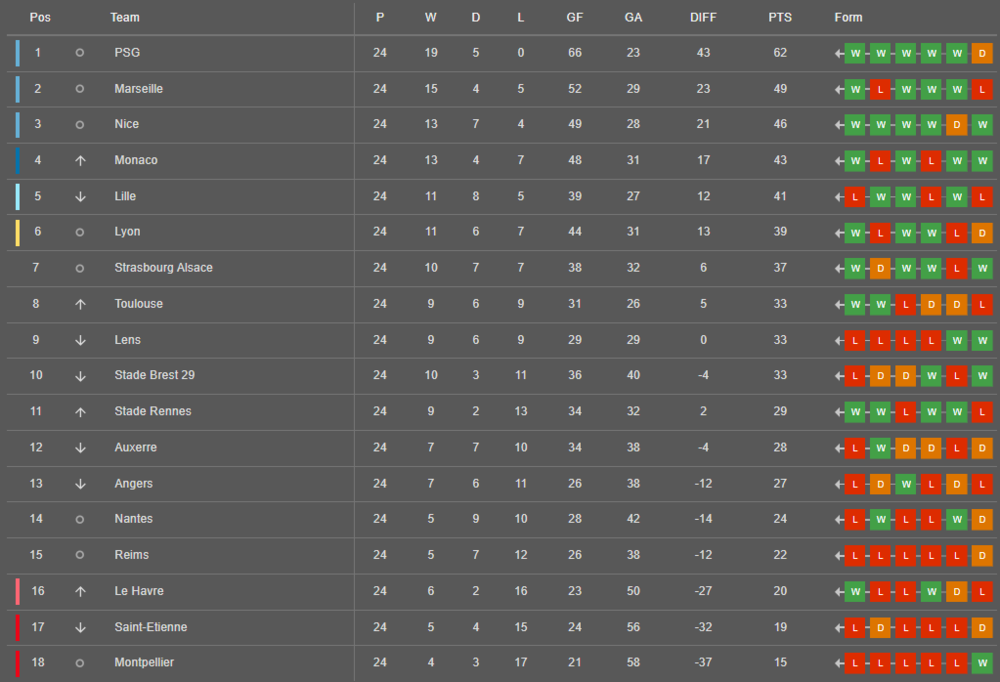Click Lille's down arrow position icon
Screen dimensions: 1000x682
80,196
